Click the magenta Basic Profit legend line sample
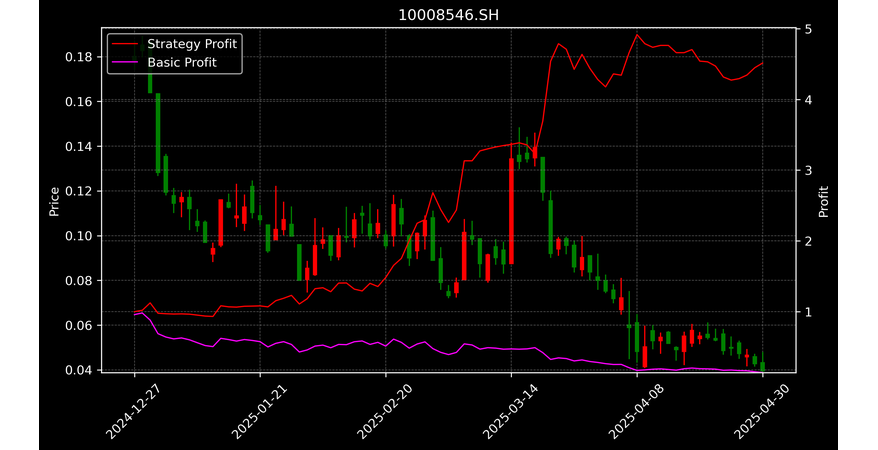Screen dimensions: 878x450 coord(124,63)
